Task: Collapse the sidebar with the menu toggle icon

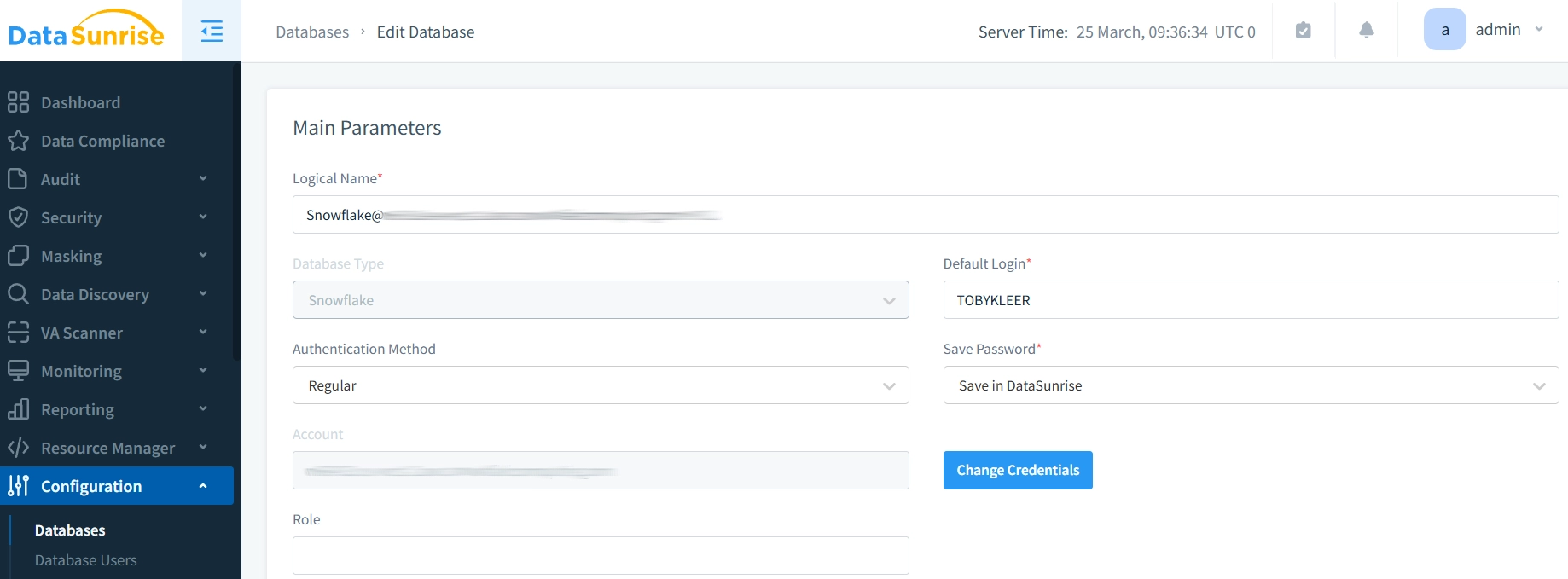Action: pos(212,32)
